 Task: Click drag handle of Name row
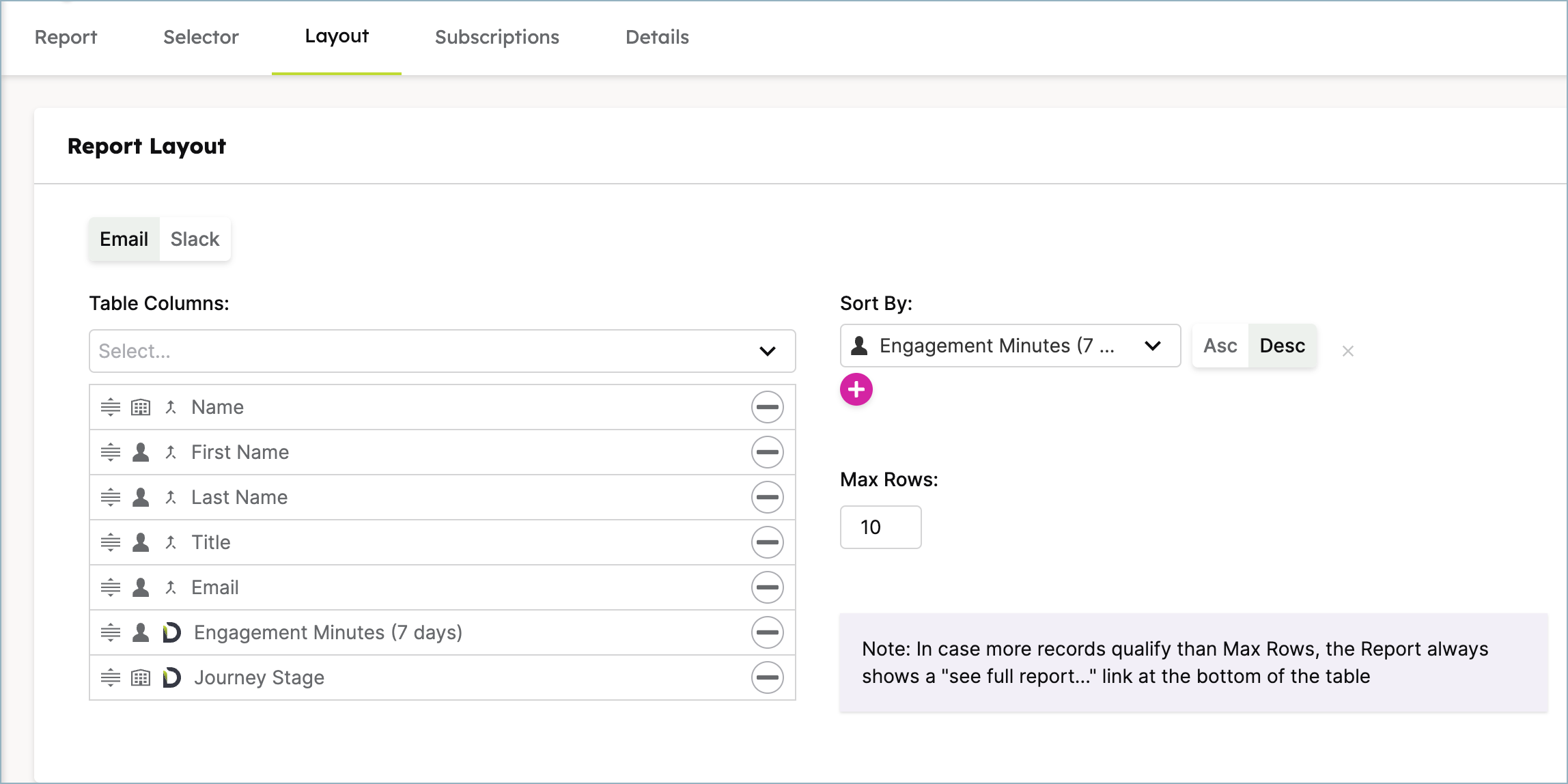tap(111, 407)
